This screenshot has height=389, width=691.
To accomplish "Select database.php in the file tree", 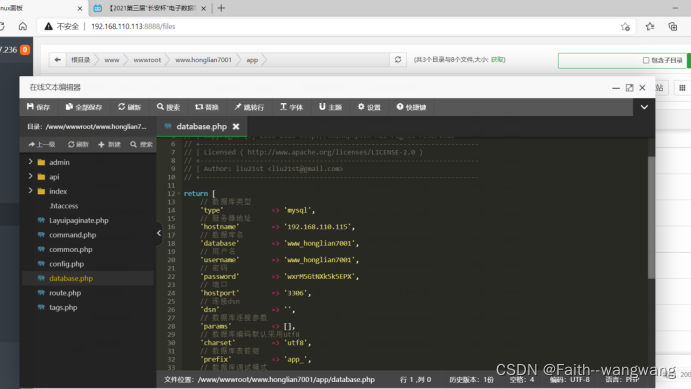I will pyautogui.click(x=71, y=278).
